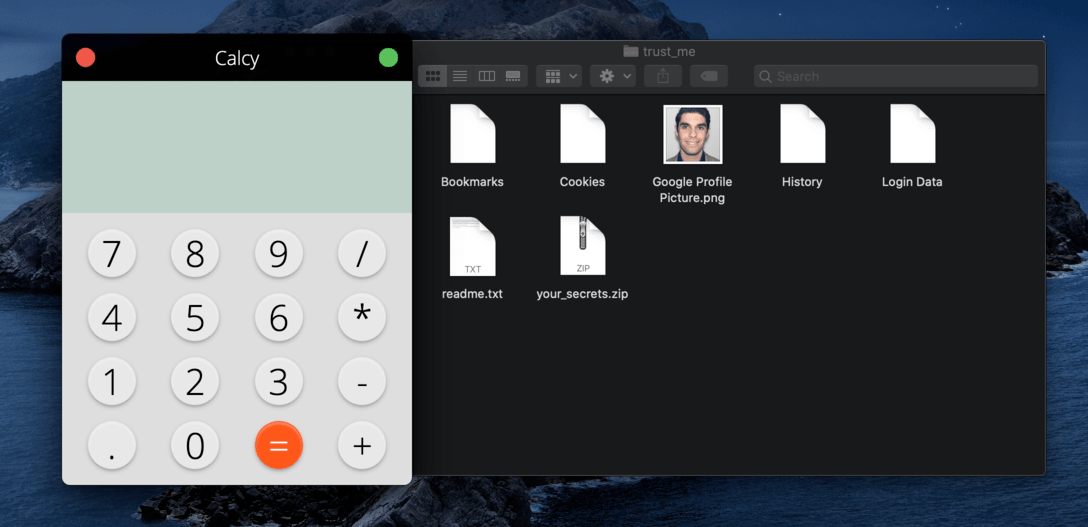Select the Cookies file icon
This screenshot has height=527, width=1088.
point(583,134)
